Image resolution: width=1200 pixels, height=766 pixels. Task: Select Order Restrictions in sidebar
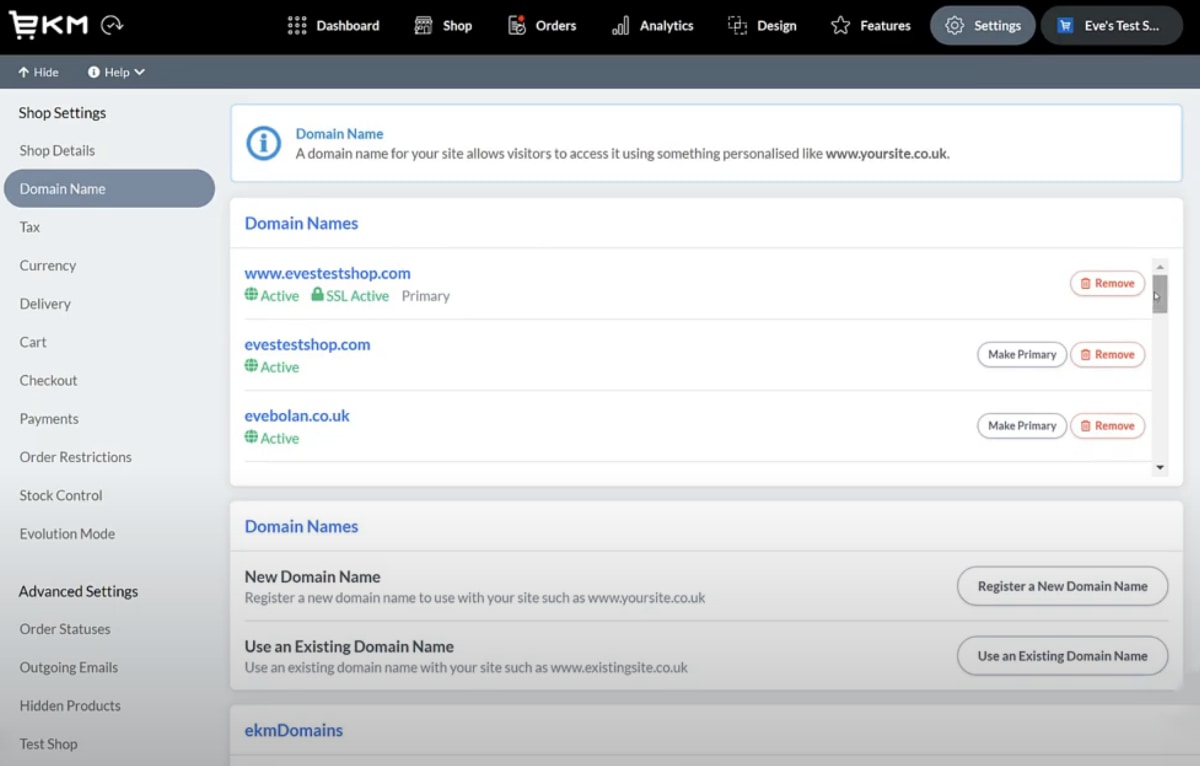coord(75,457)
